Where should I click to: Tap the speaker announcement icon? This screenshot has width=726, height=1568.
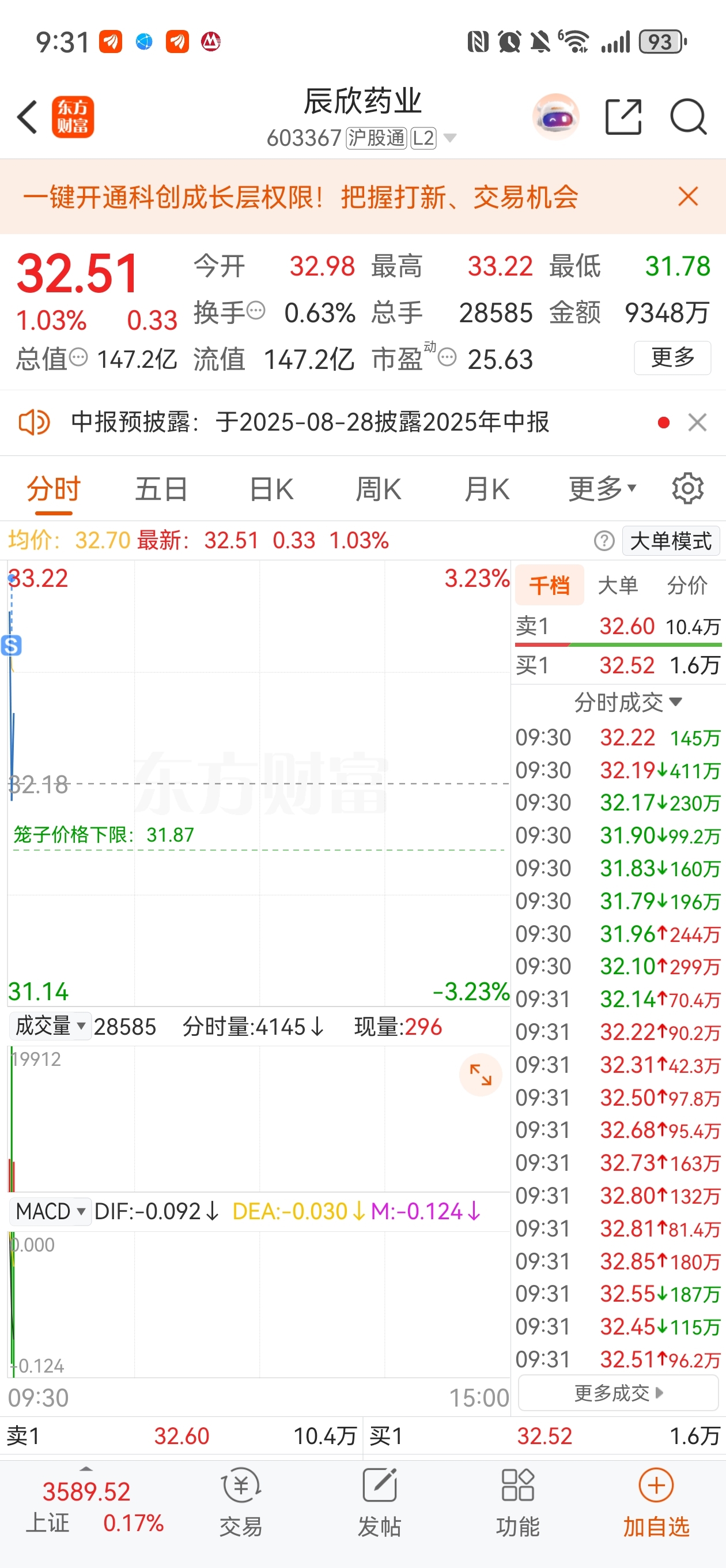coord(34,423)
